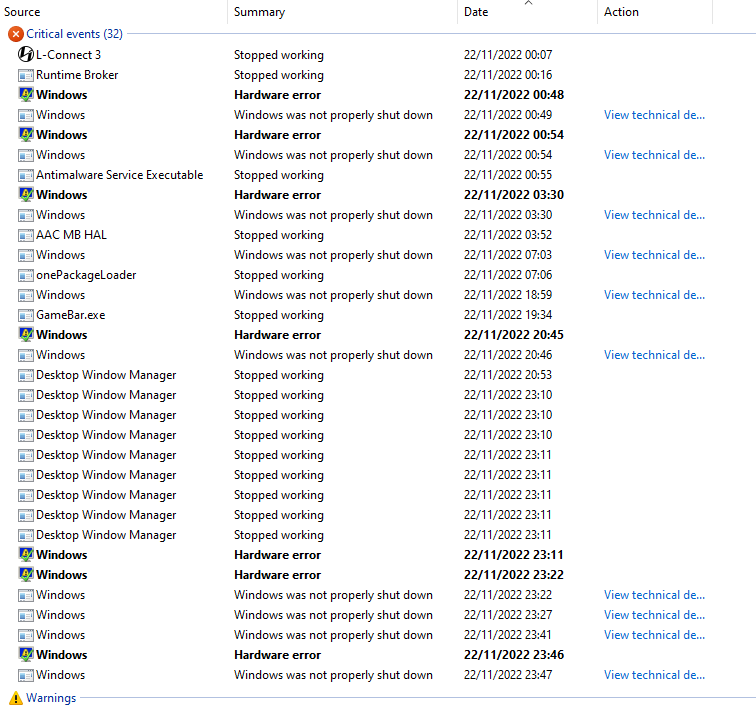The image size is (756, 711).
Task: Select the Antimalware Service Executable source name
Action: pyautogui.click(x=120, y=174)
